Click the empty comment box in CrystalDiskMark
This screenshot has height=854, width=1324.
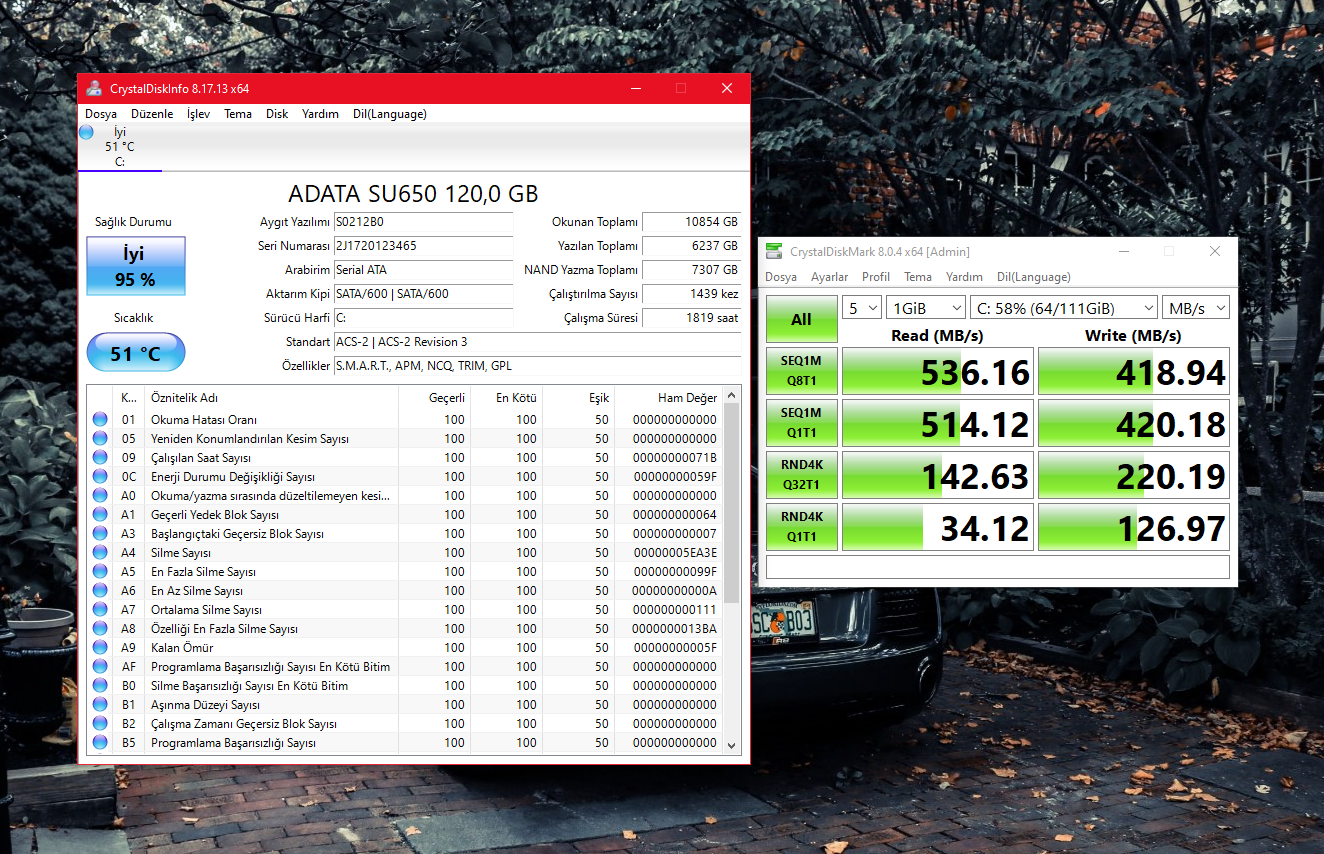[998, 567]
